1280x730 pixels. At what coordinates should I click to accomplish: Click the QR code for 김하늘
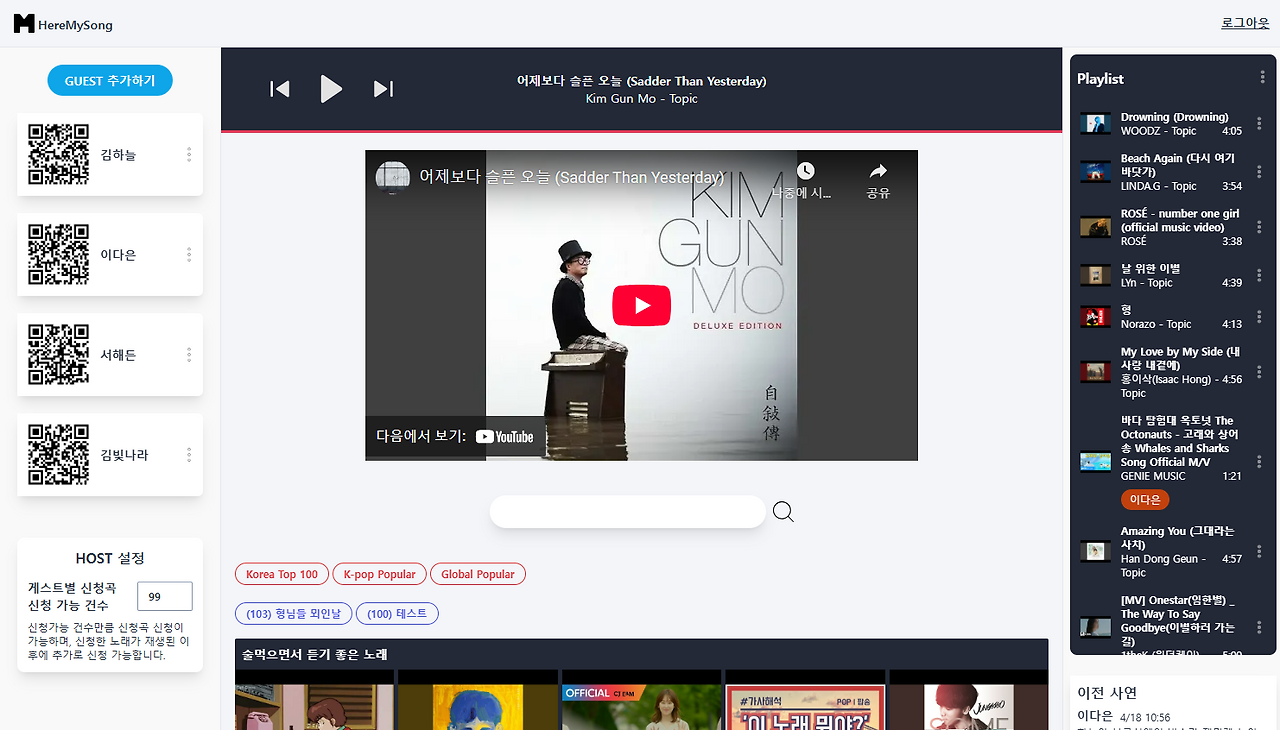[58, 154]
